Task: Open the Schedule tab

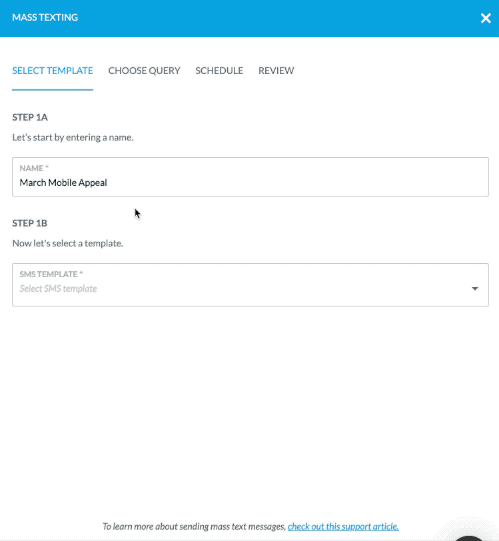Action: click(219, 70)
